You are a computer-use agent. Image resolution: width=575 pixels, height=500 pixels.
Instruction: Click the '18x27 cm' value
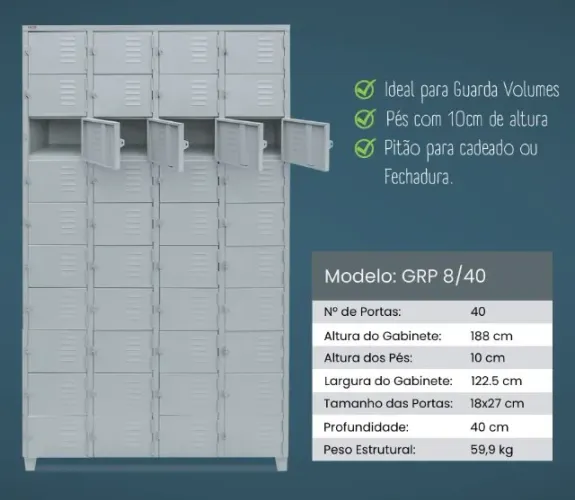coord(497,404)
